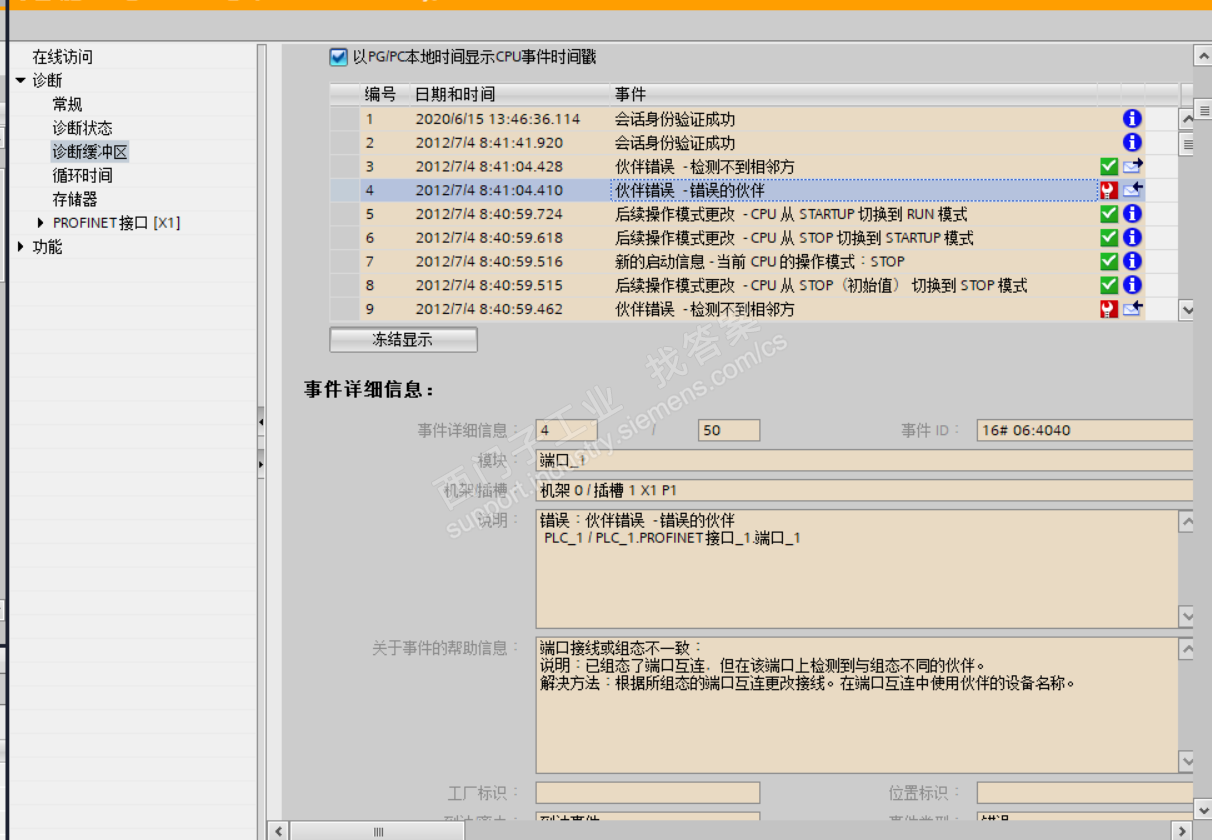
Task: Click the 冻结显示 button
Action: coord(403,340)
